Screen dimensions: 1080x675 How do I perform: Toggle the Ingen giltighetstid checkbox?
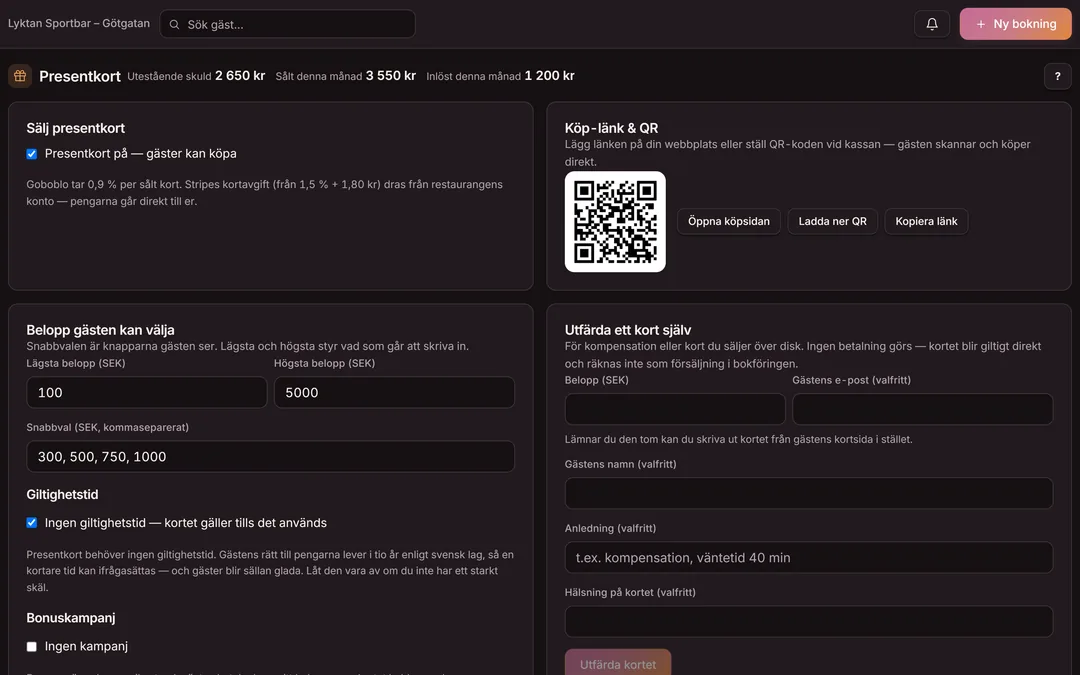32,523
